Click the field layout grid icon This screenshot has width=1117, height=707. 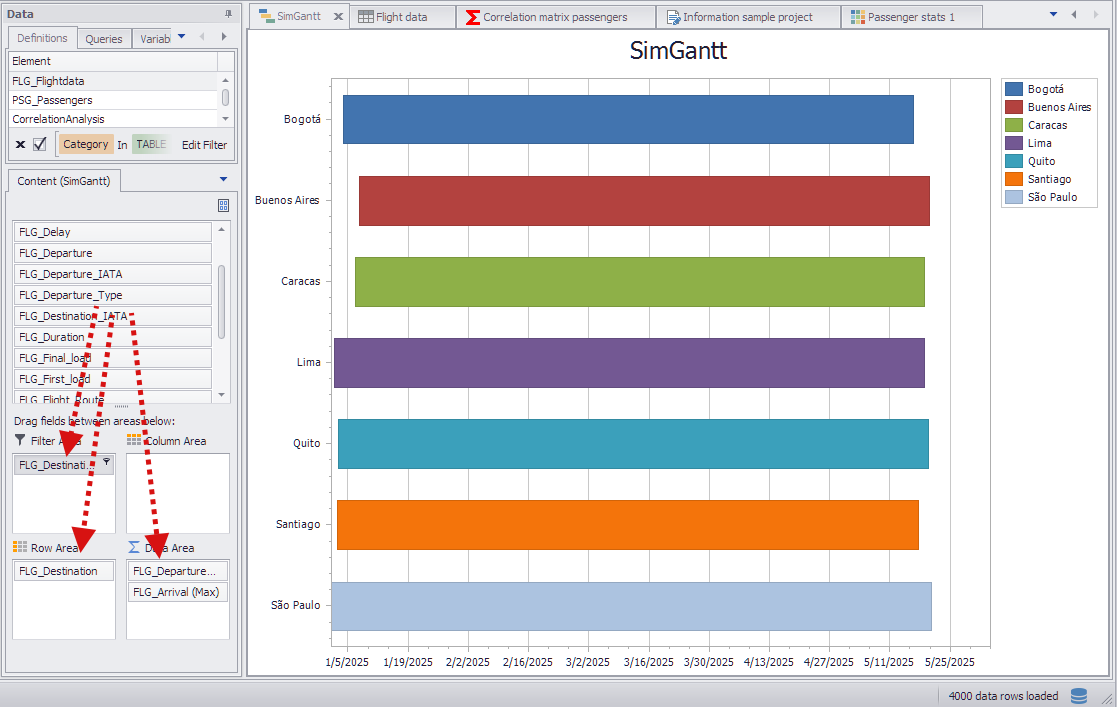point(223,205)
